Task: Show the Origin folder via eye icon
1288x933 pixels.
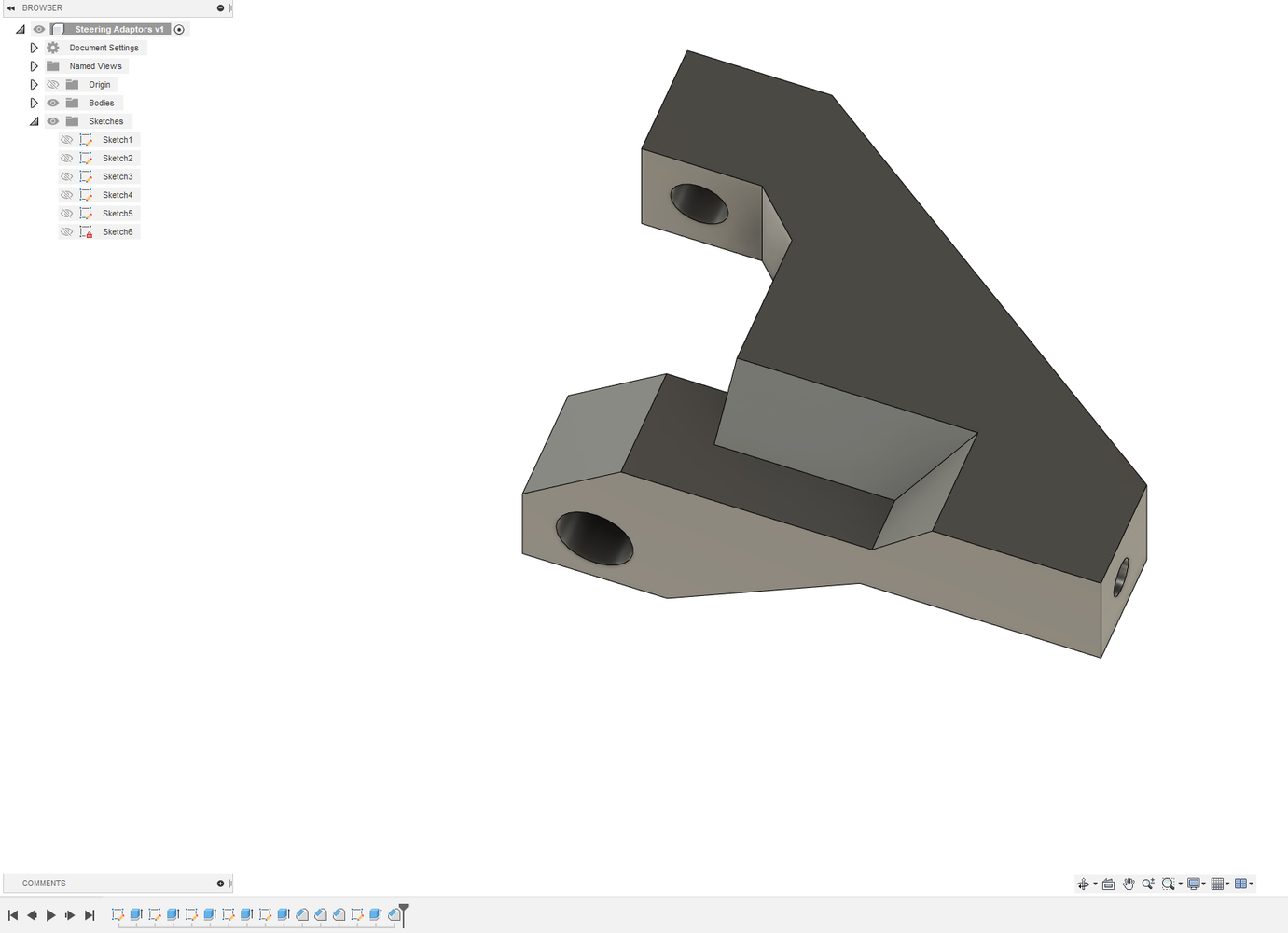Action: tap(53, 85)
